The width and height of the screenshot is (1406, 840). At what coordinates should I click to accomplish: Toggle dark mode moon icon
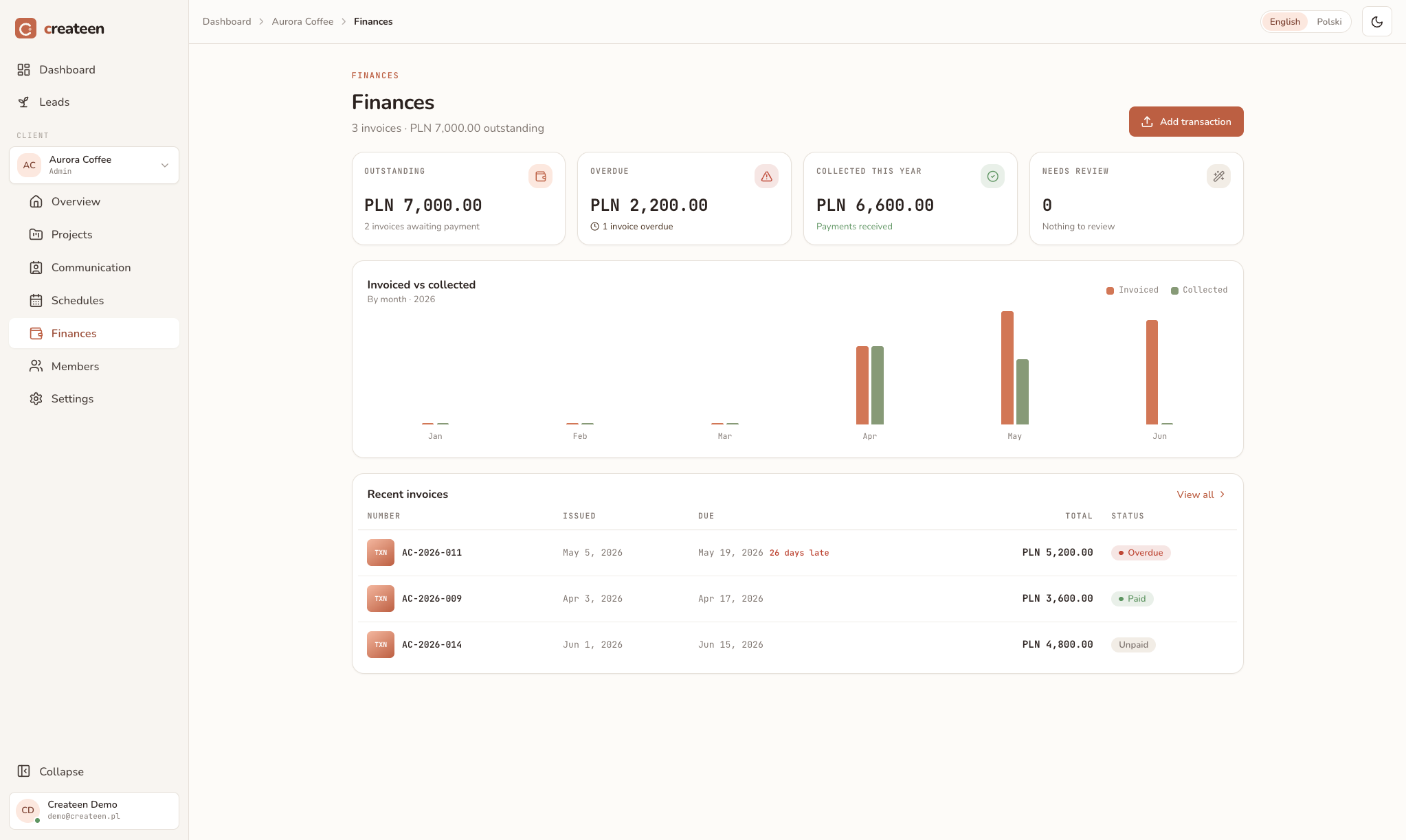click(x=1376, y=21)
